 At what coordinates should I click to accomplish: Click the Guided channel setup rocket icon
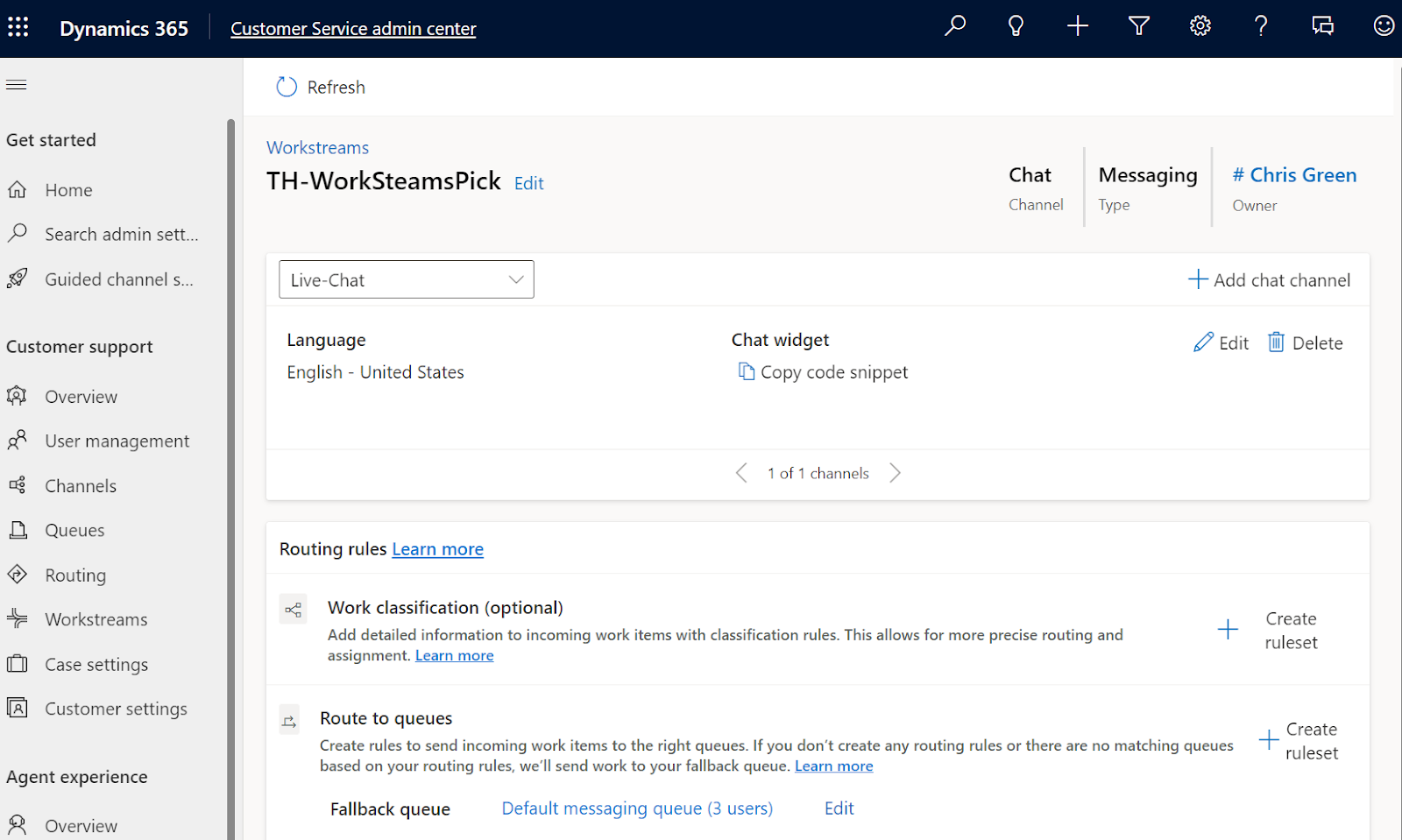coord(17,279)
